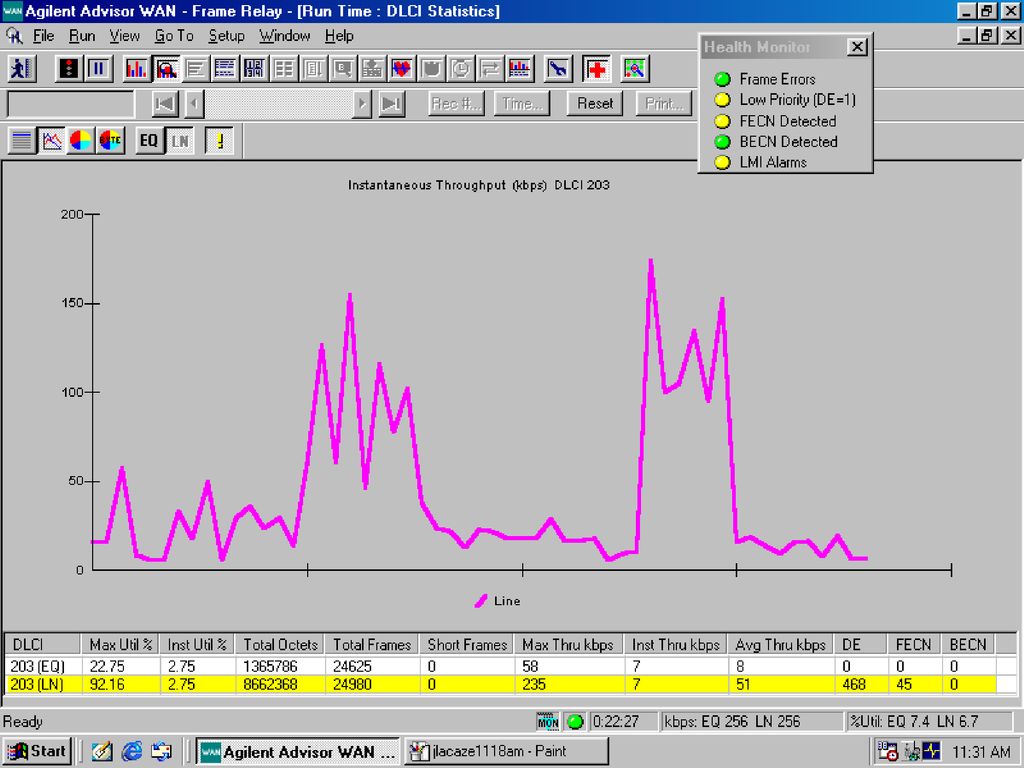Open the Go To menu

(x=174, y=36)
